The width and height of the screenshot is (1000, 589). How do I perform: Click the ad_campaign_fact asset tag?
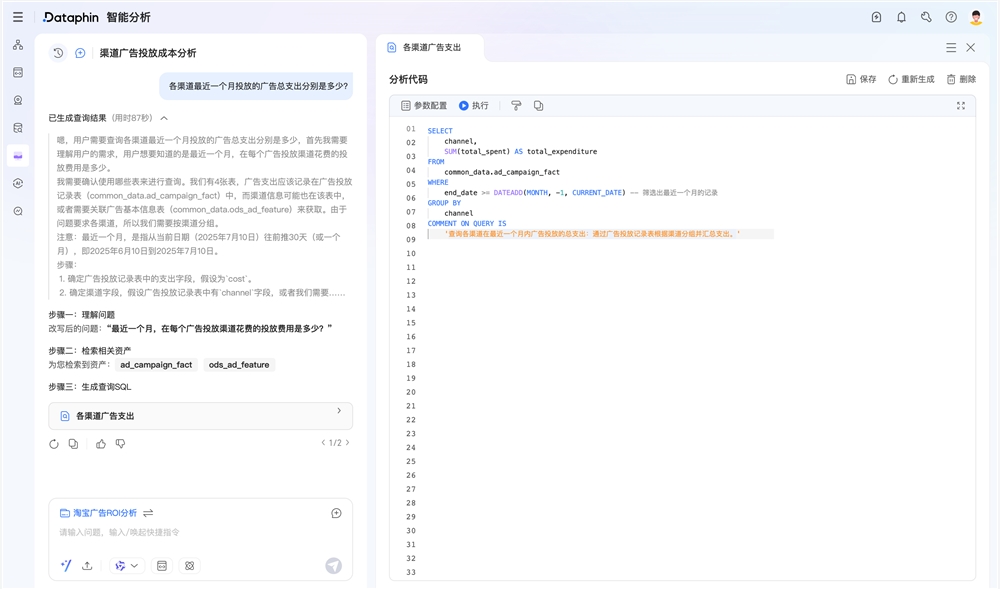coord(156,365)
